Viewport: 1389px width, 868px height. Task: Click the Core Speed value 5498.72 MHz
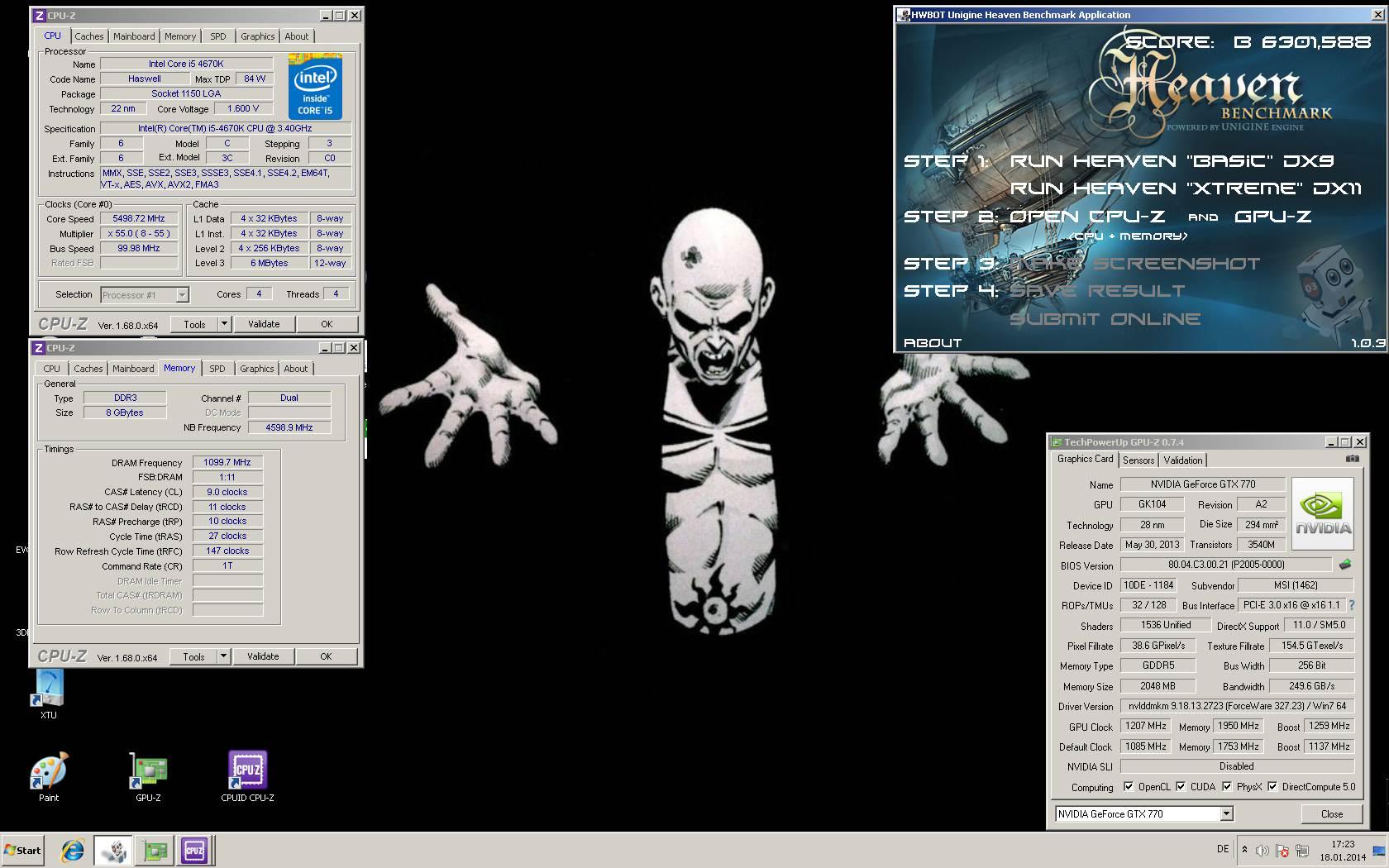click(x=139, y=218)
